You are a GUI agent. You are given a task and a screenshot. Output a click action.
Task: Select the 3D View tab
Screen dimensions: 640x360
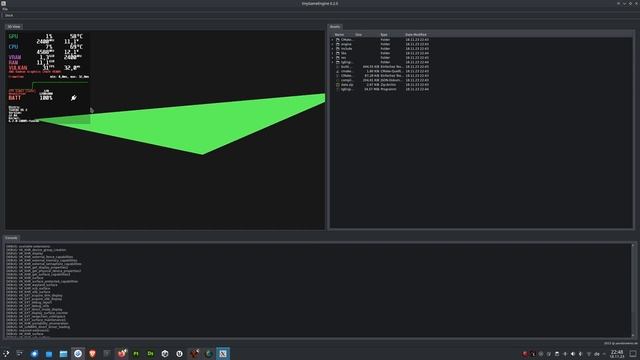14,27
